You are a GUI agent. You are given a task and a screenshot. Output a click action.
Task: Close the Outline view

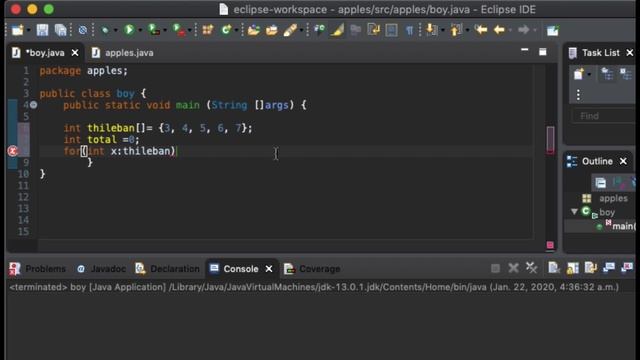click(x=623, y=161)
